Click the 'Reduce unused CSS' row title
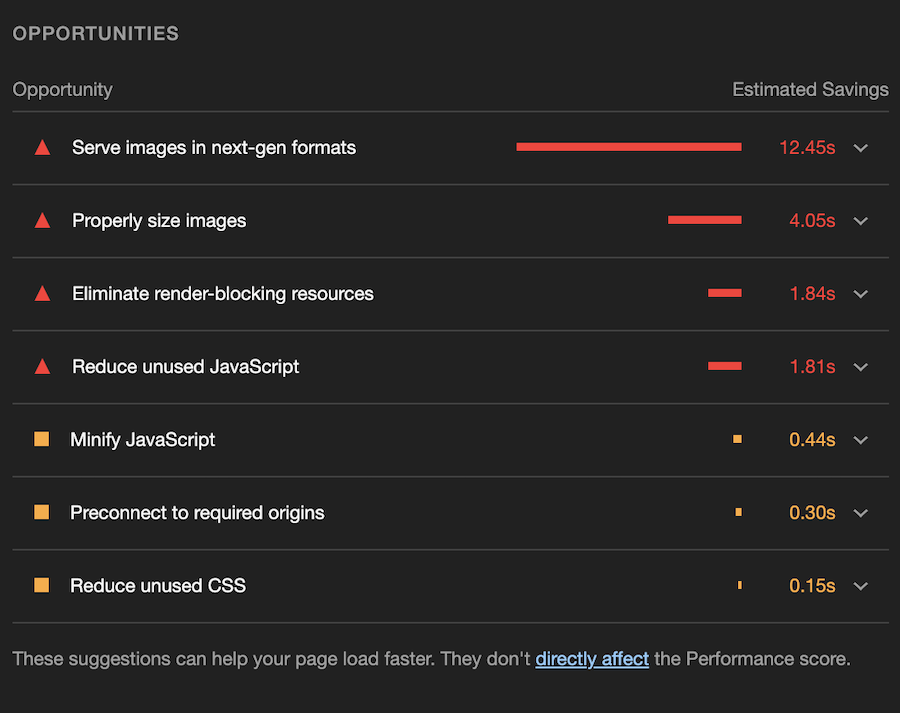This screenshot has height=713, width=900. 158,585
